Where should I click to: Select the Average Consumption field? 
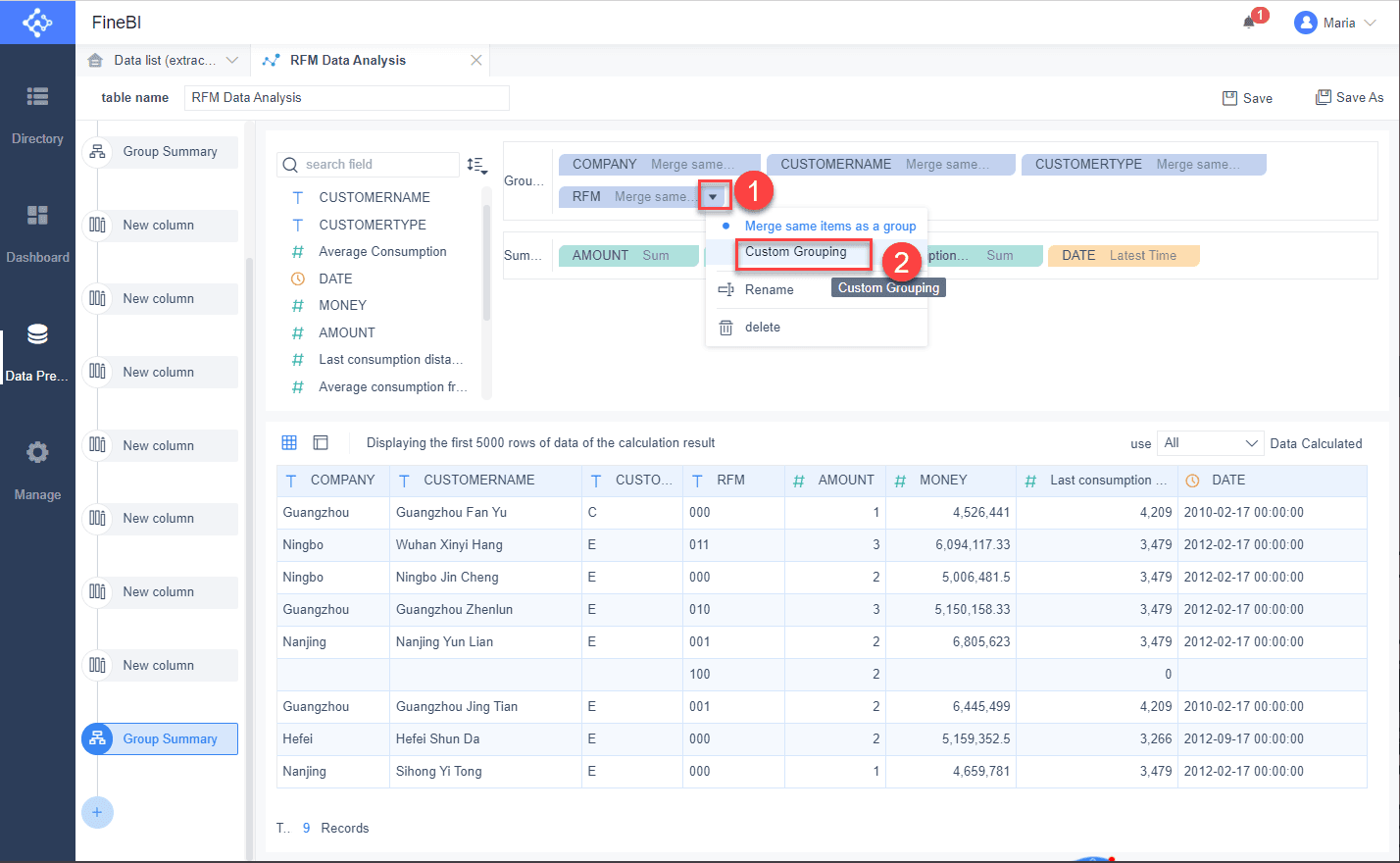[x=382, y=252]
